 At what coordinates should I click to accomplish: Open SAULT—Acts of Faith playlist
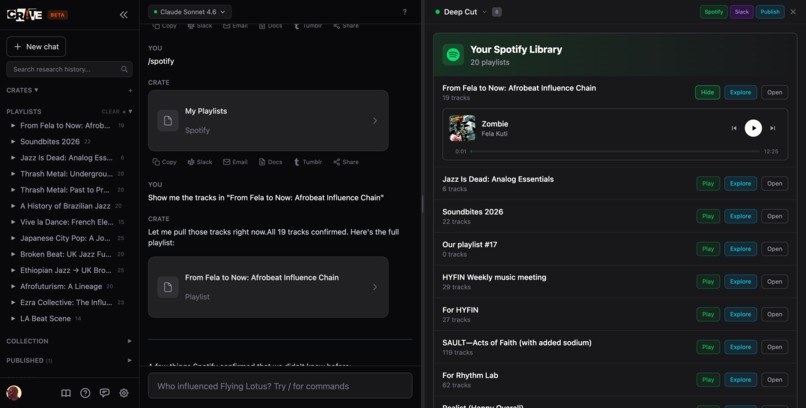(x=775, y=347)
